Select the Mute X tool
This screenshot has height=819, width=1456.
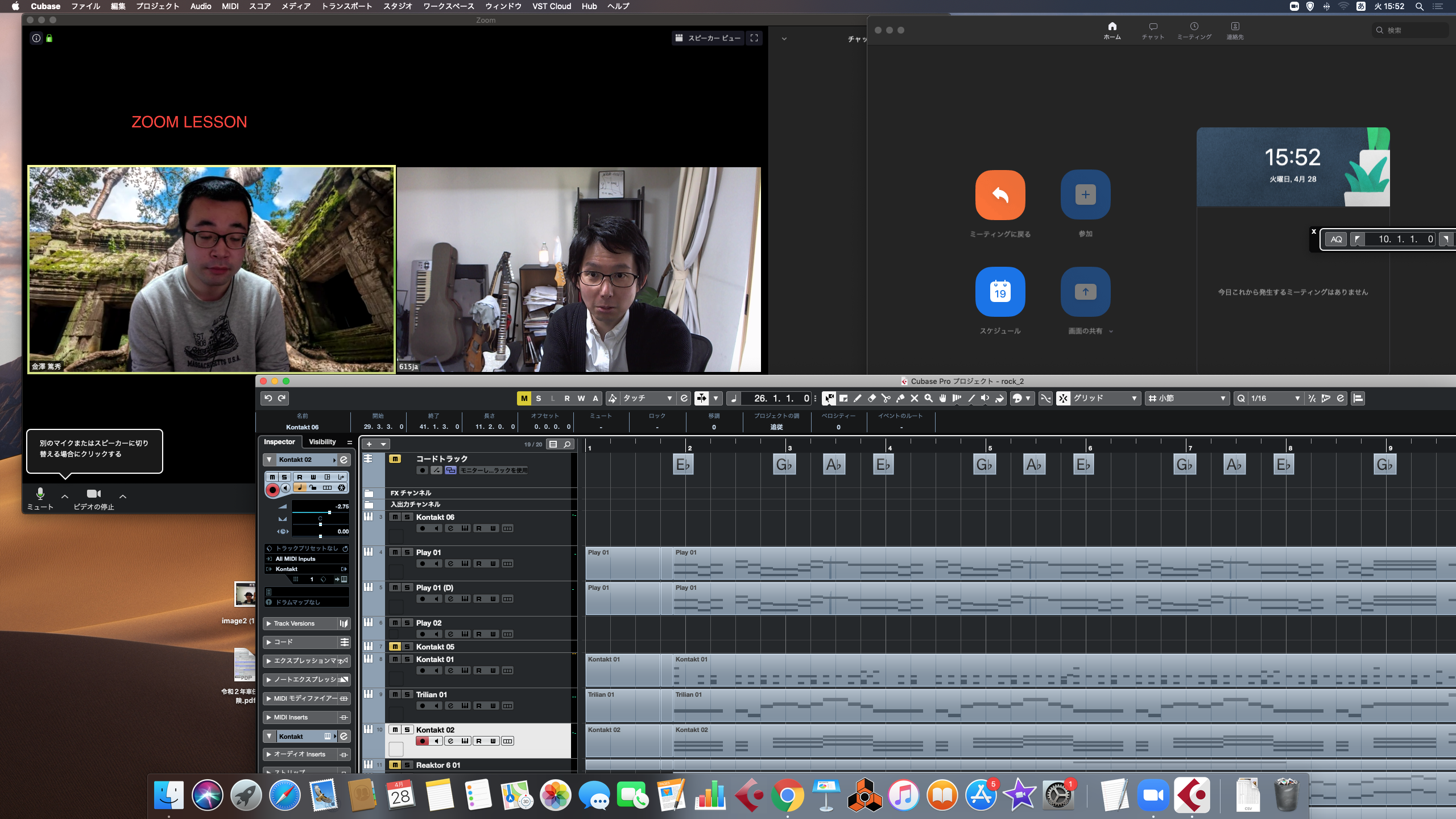(x=915, y=398)
